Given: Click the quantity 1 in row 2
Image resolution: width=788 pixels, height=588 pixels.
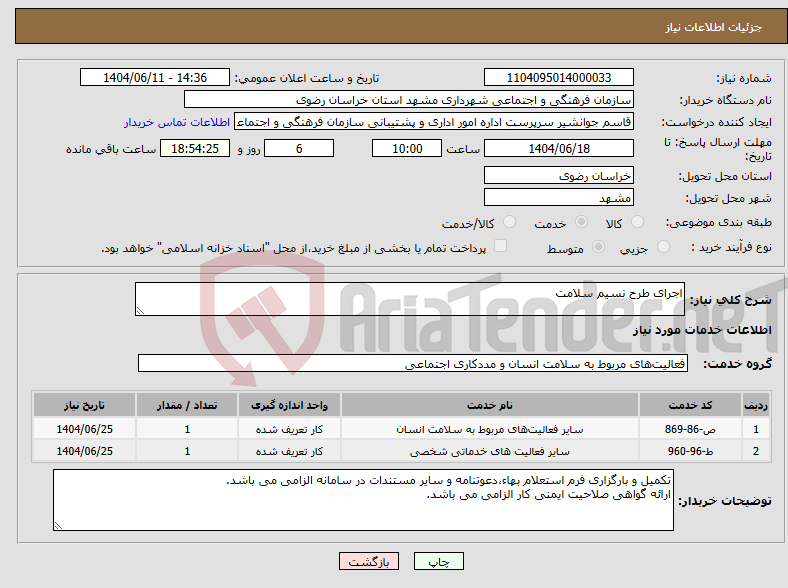Looking at the screenshot, I should point(187,451).
